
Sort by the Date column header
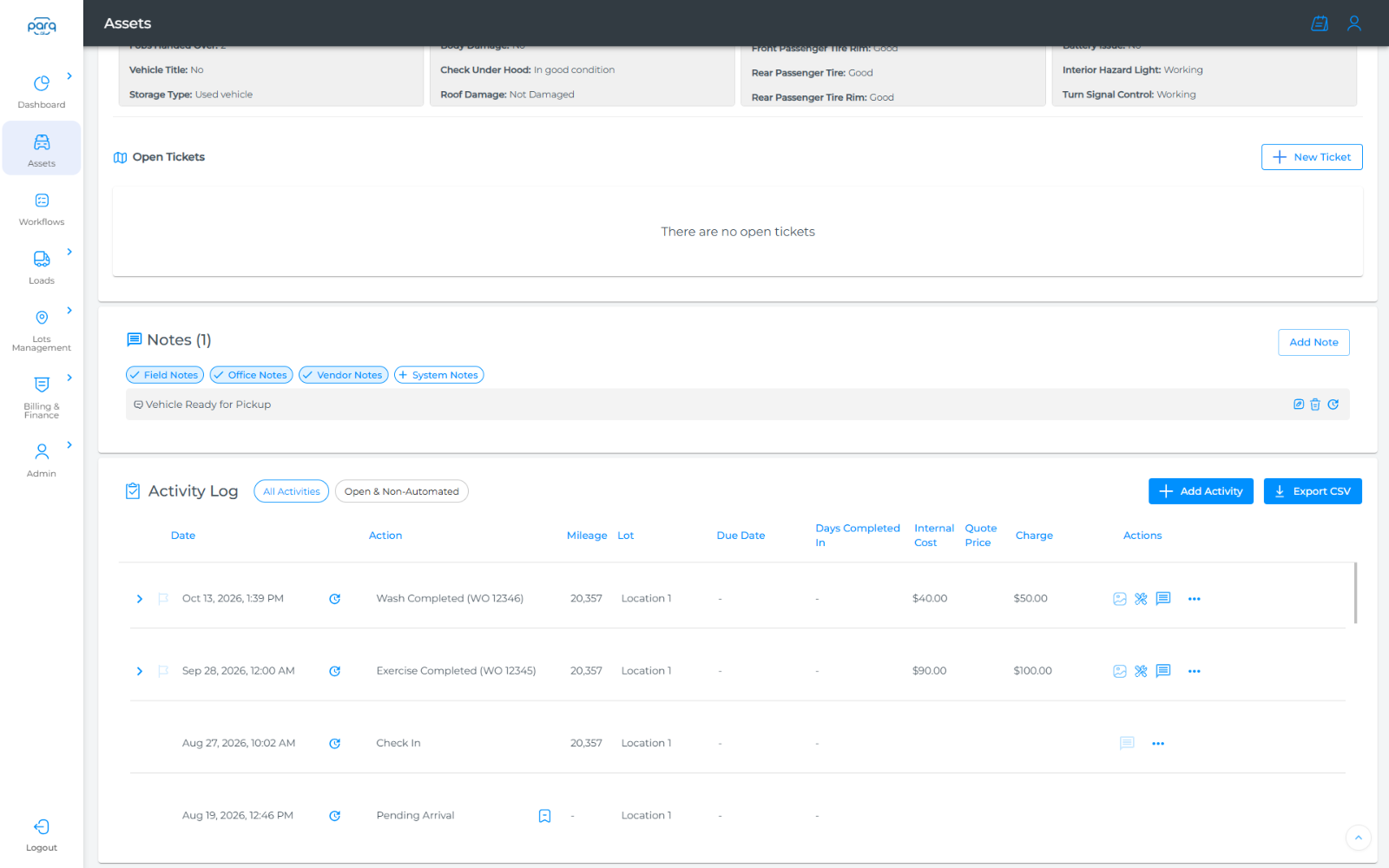183,536
